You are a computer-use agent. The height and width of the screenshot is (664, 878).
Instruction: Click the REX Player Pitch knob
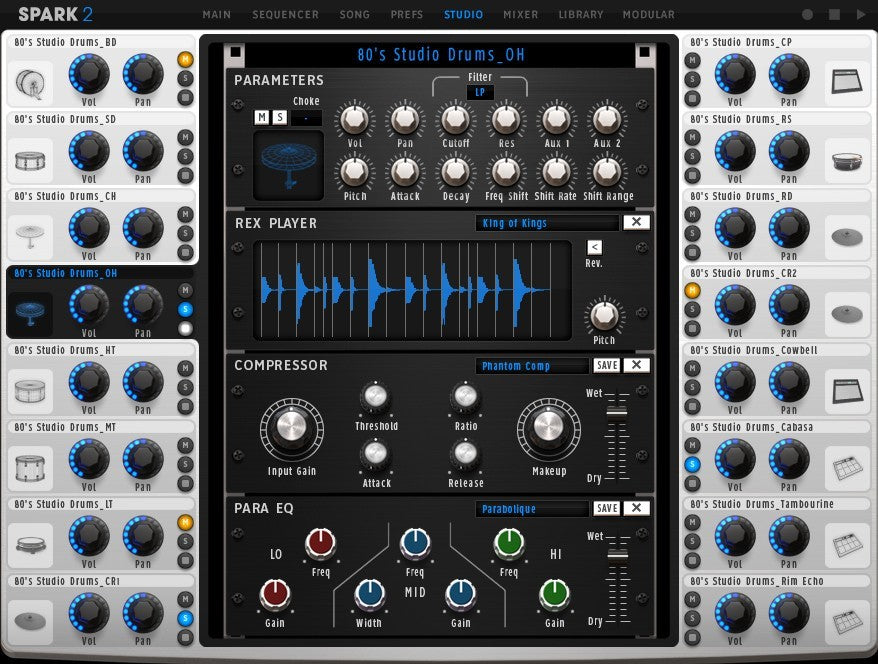tap(604, 316)
